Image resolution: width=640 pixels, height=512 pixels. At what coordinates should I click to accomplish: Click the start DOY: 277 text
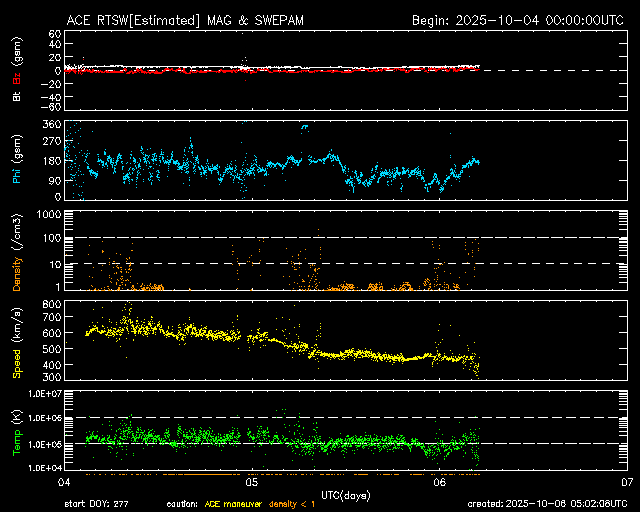[x=98, y=504]
